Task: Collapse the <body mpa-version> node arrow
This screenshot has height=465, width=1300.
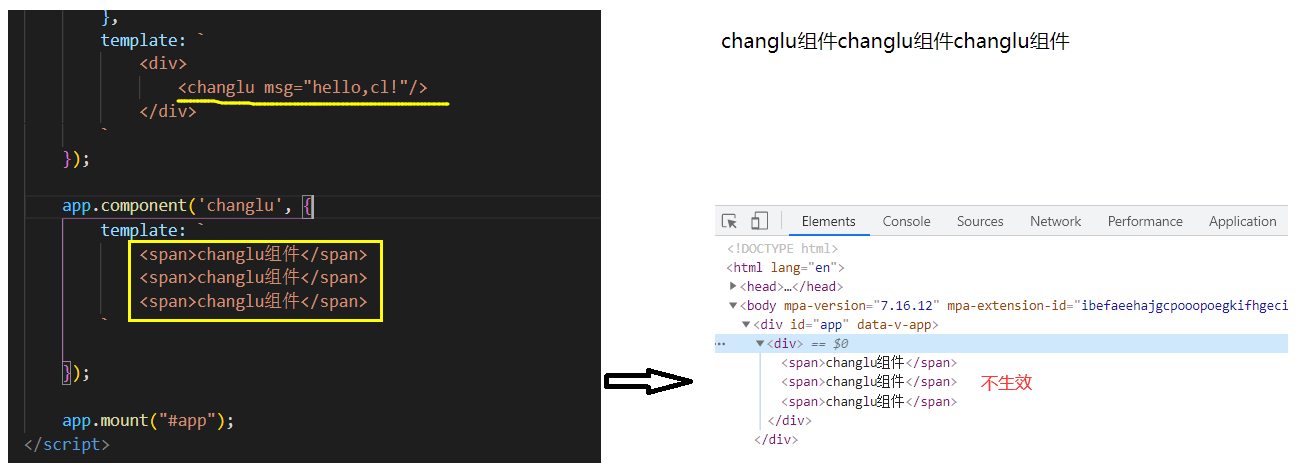Action: click(x=733, y=306)
